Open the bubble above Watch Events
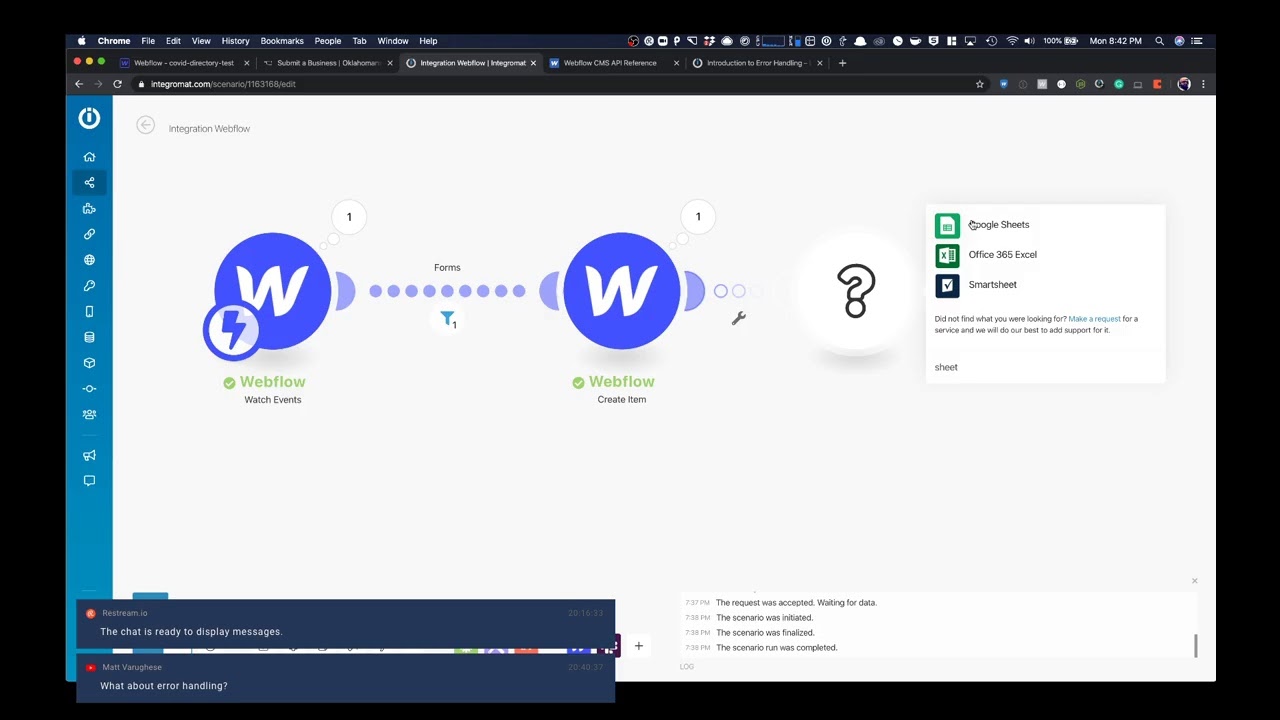 [349, 217]
